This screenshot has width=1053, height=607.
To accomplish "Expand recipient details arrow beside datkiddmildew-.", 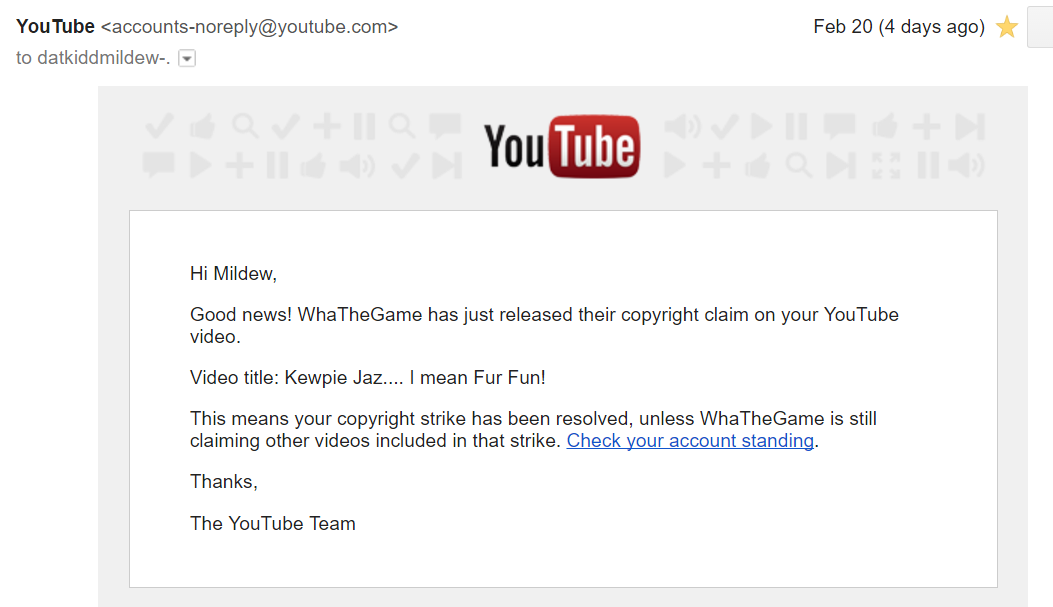I will pyautogui.click(x=187, y=58).
